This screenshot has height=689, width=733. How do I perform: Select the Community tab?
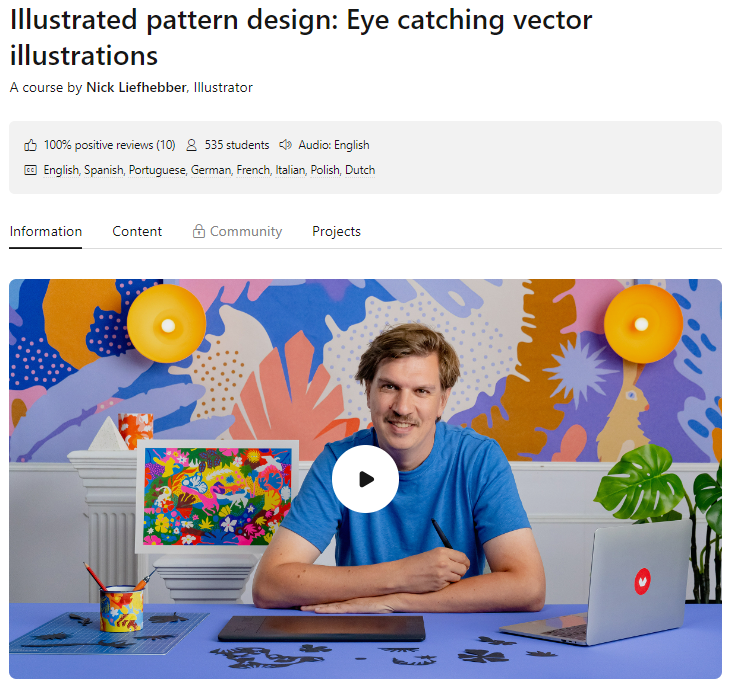(246, 231)
